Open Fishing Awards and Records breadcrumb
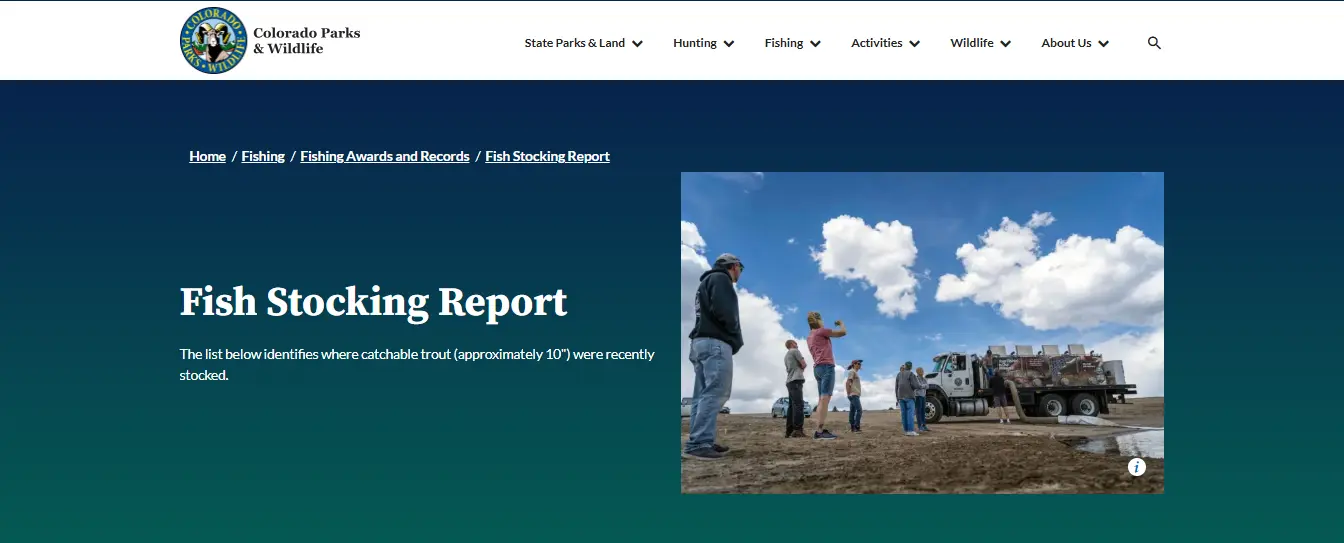Viewport: 1344px width, 543px height. tap(385, 156)
